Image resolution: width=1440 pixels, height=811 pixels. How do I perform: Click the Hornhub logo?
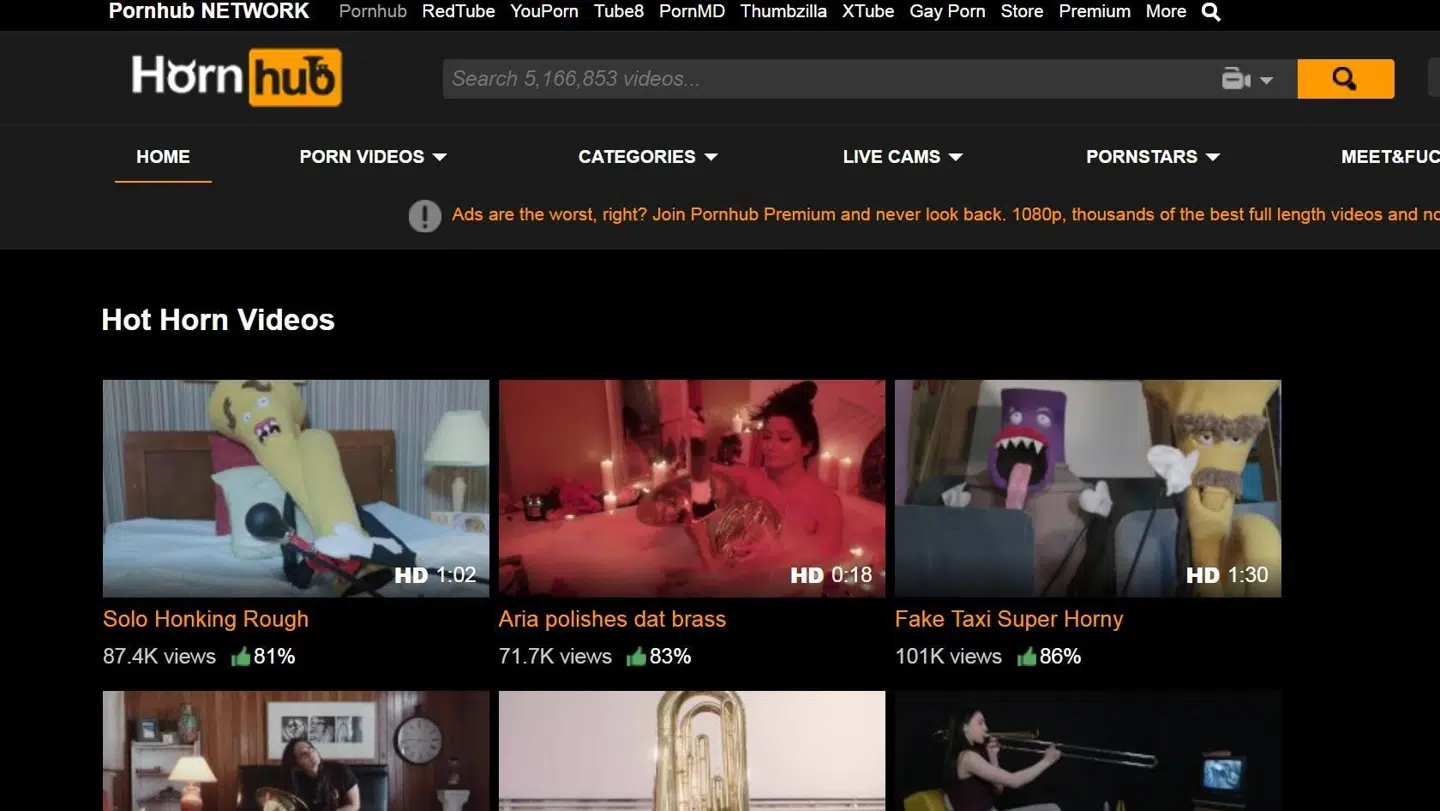236,77
